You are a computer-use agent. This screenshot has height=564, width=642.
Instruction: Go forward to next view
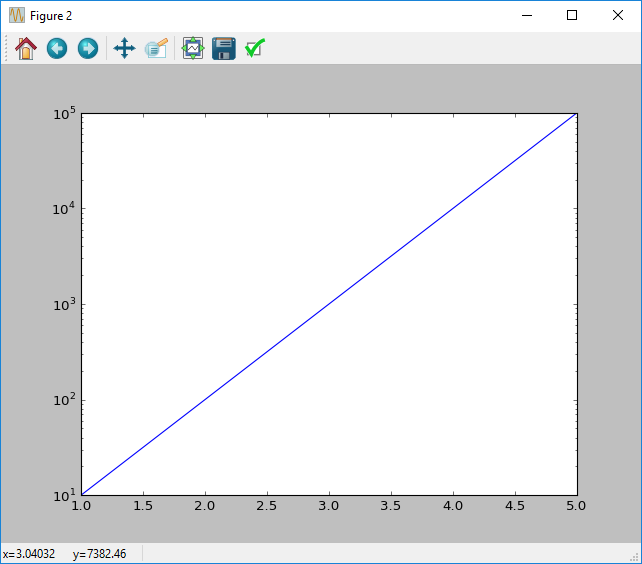88,48
